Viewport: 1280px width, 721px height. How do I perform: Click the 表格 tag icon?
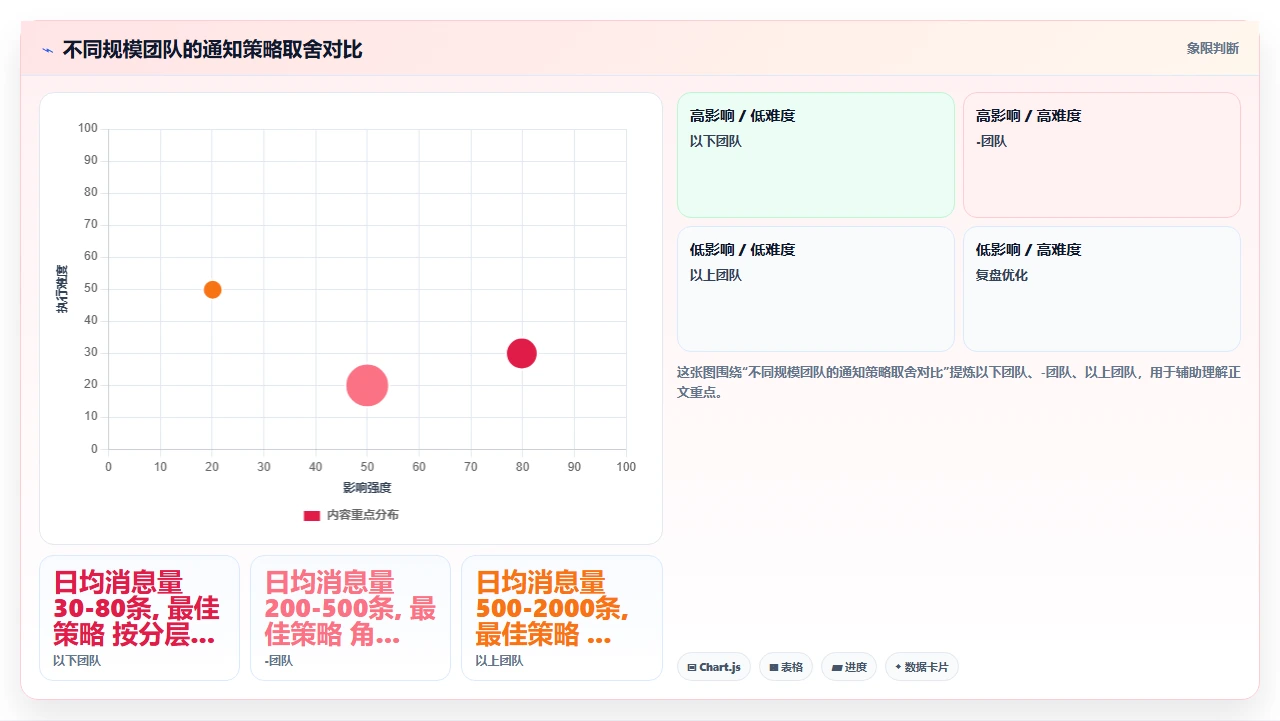[x=774, y=667]
